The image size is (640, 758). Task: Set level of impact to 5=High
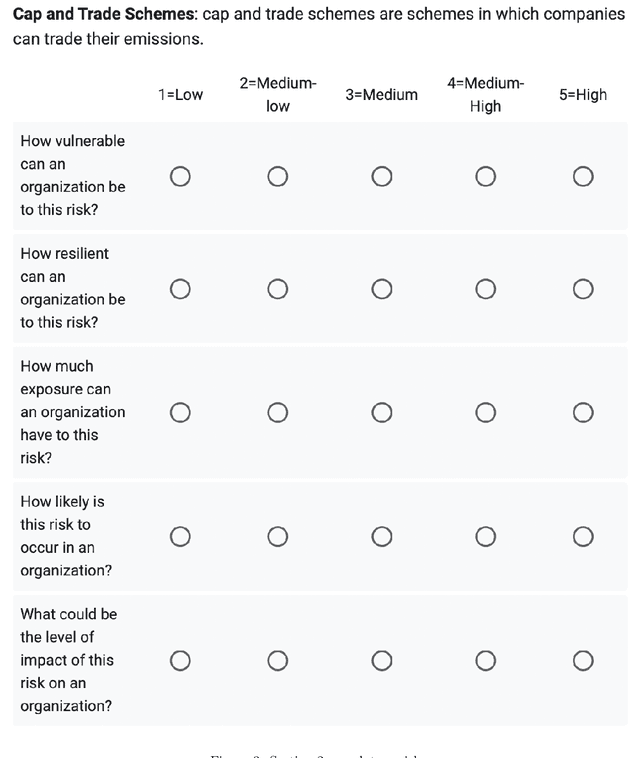(583, 660)
